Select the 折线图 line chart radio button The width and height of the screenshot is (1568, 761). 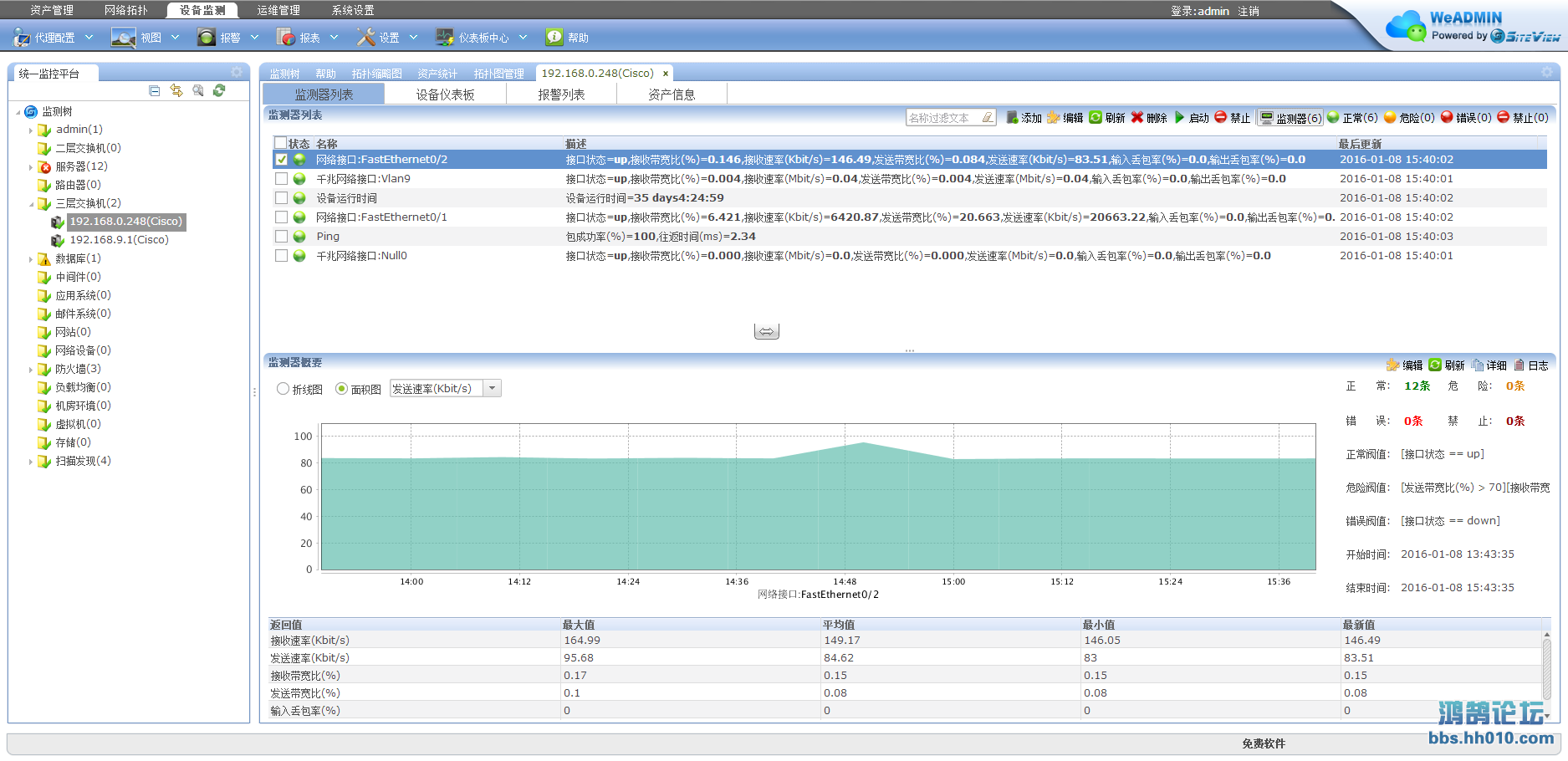283,389
